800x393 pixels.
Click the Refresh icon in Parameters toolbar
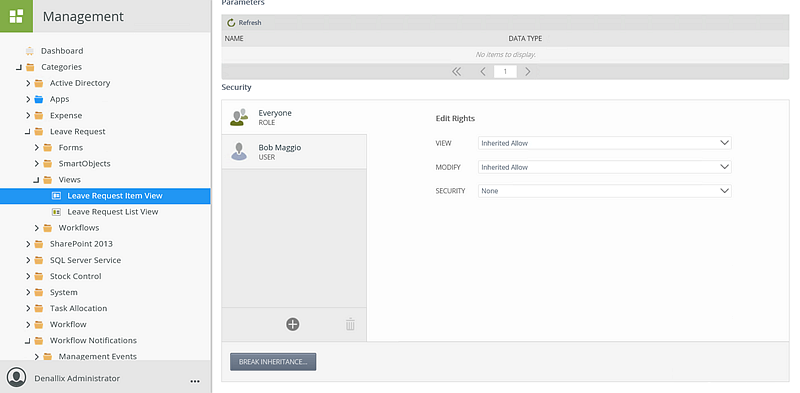(231, 22)
